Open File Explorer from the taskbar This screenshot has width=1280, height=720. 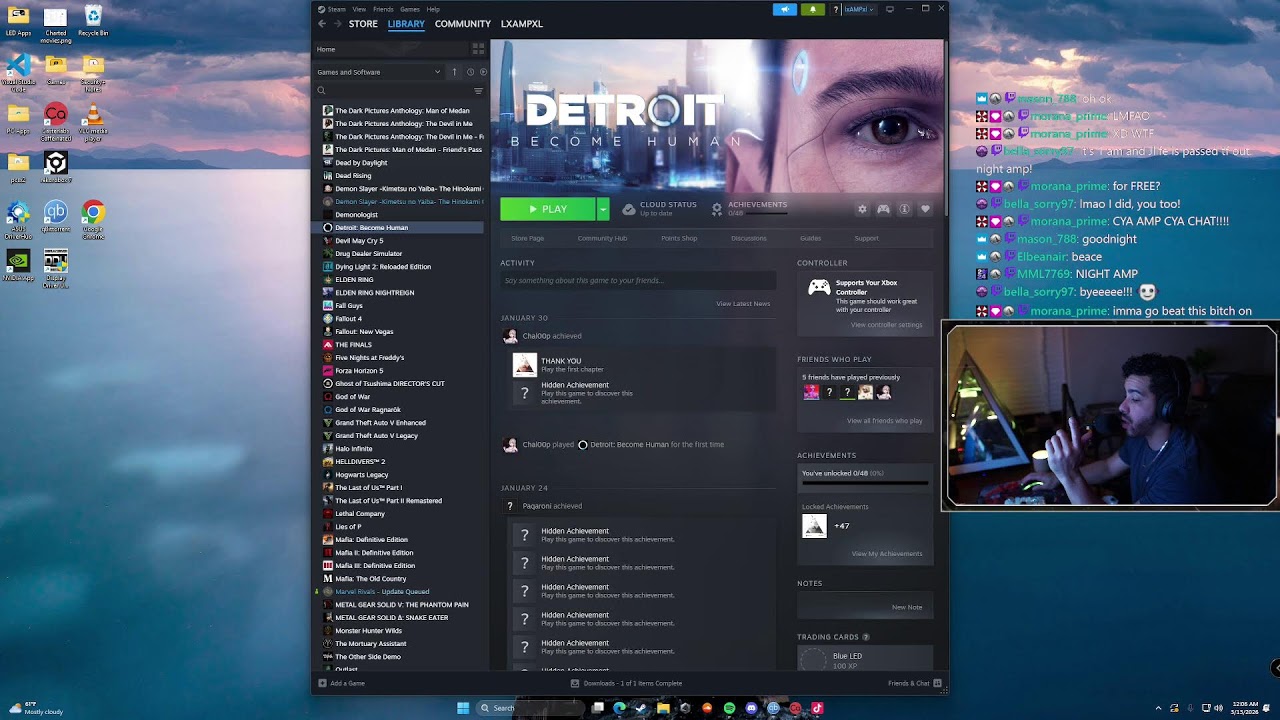(663, 708)
